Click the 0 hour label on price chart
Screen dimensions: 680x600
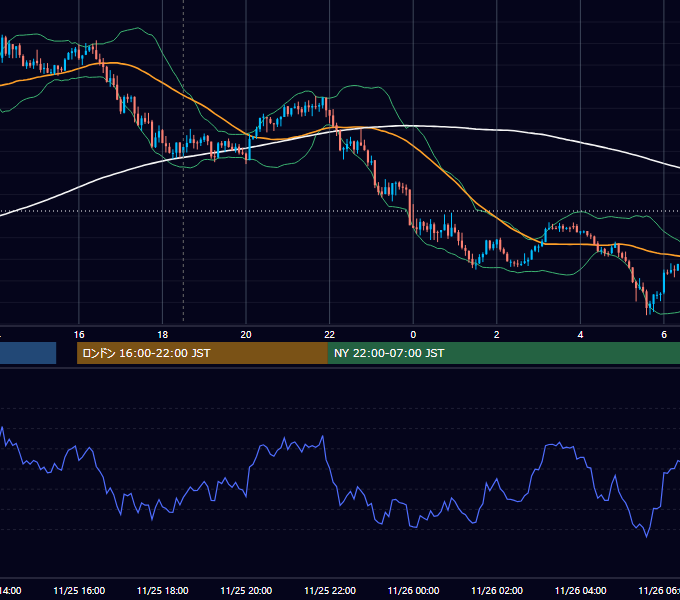pyautogui.click(x=413, y=335)
